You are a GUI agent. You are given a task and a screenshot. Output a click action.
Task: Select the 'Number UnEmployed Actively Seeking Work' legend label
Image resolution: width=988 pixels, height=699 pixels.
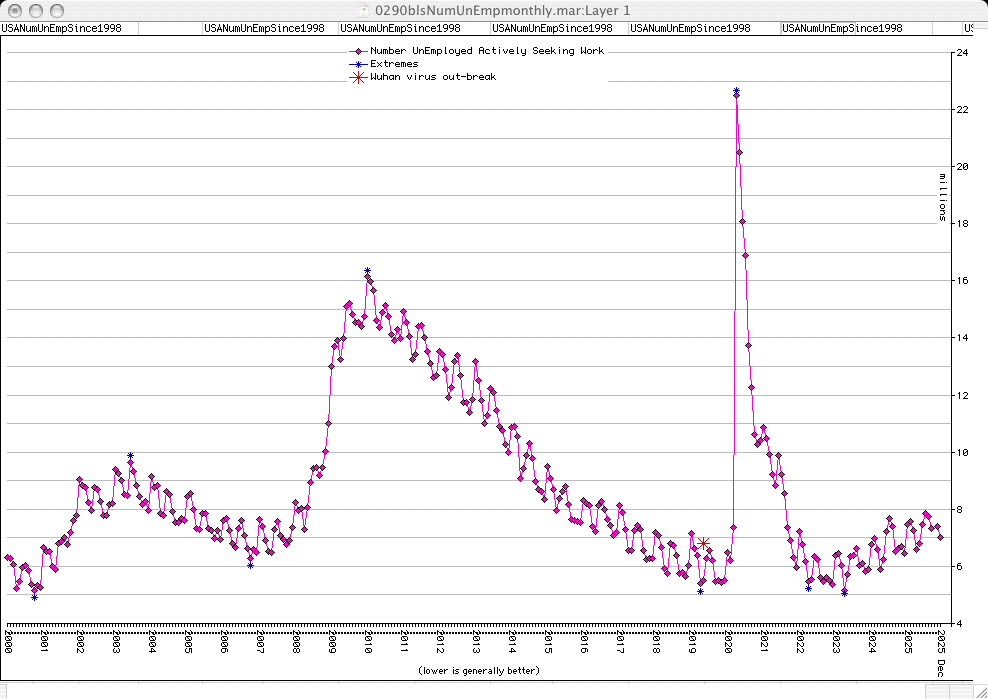[x=487, y=51]
